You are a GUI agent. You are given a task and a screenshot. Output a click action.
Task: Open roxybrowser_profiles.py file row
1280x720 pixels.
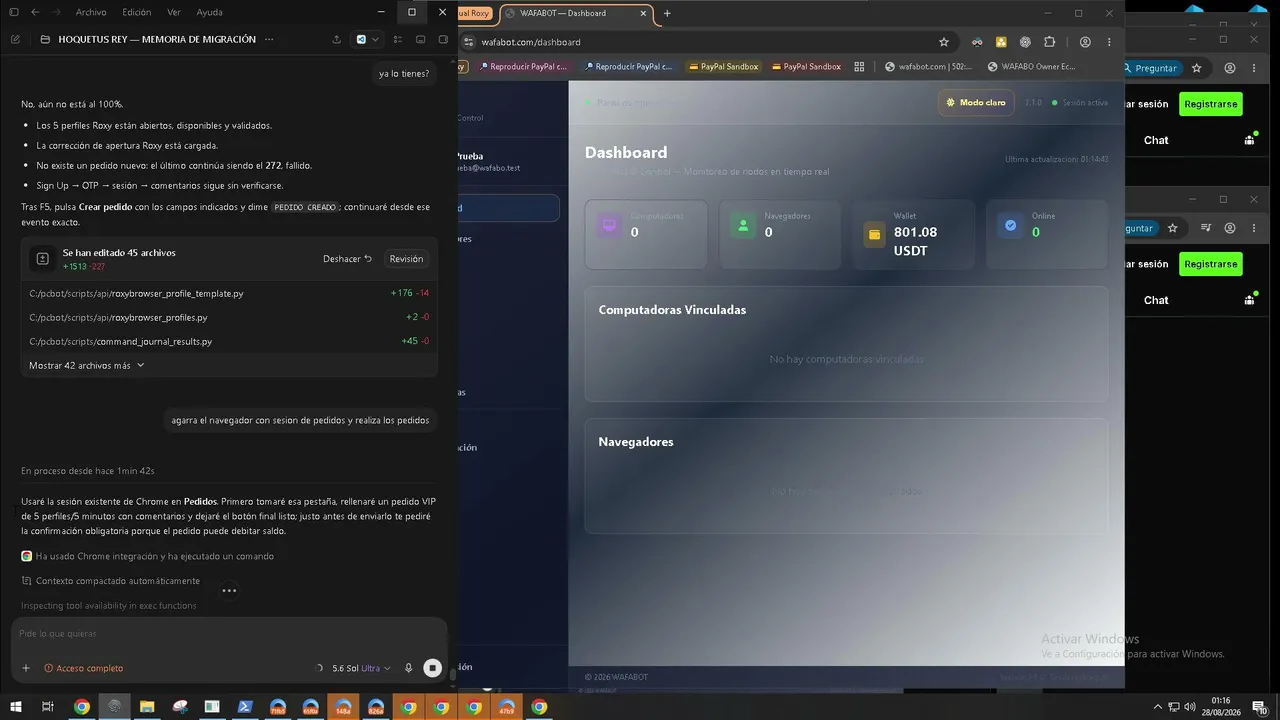point(229,317)
